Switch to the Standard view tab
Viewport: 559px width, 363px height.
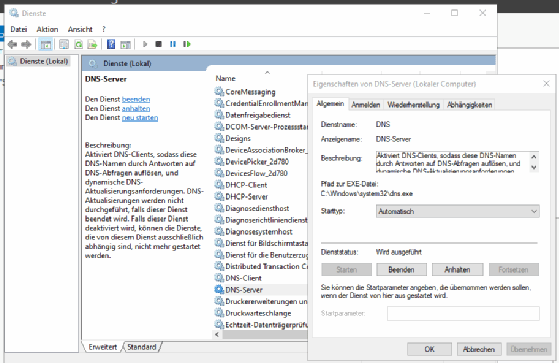pyautogui.click(x=142, y=347)
